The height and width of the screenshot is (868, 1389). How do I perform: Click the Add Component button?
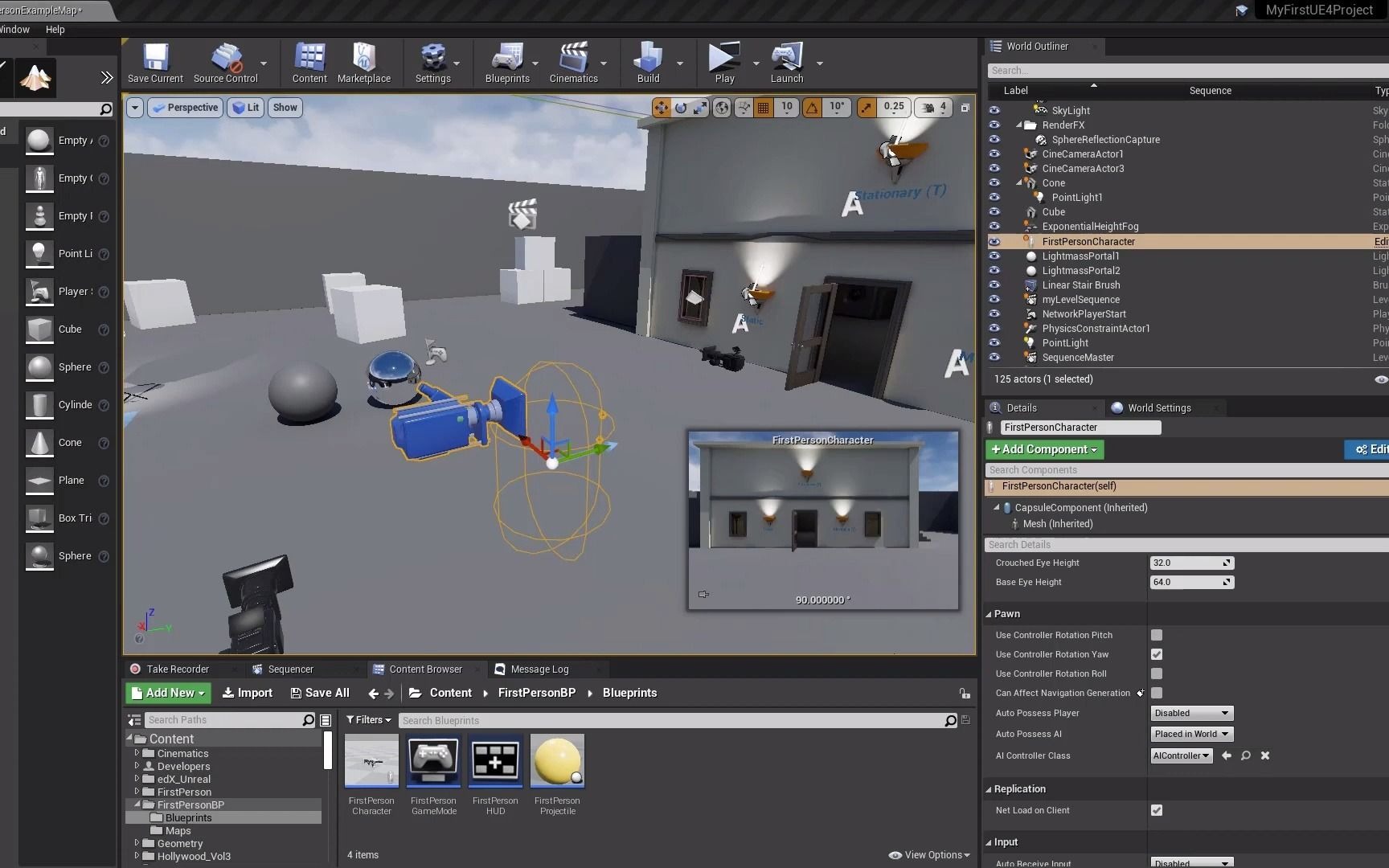coord(1045,449)
